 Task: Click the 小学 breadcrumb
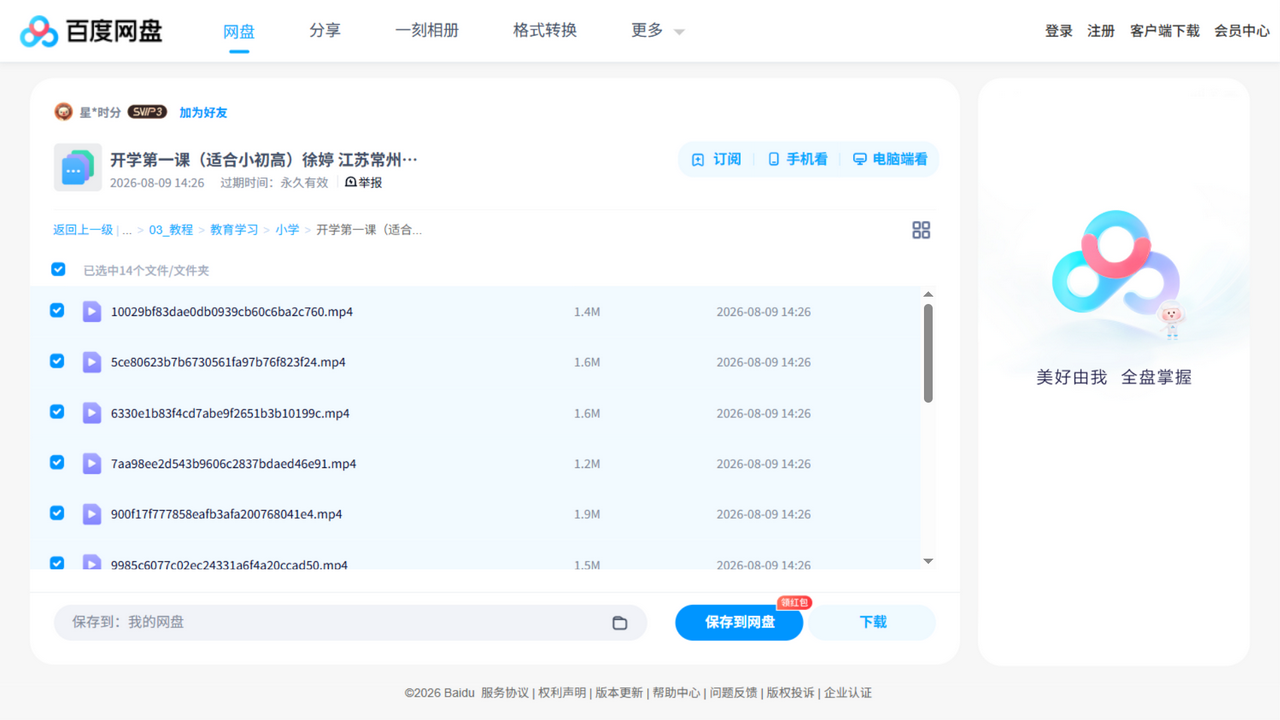(x=287, y=230)
